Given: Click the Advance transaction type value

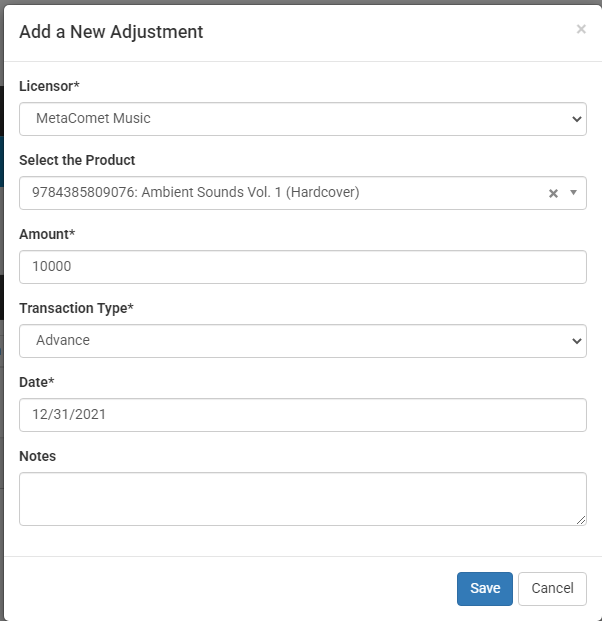Looking at the screenshot, I should (x=63, y=341).
